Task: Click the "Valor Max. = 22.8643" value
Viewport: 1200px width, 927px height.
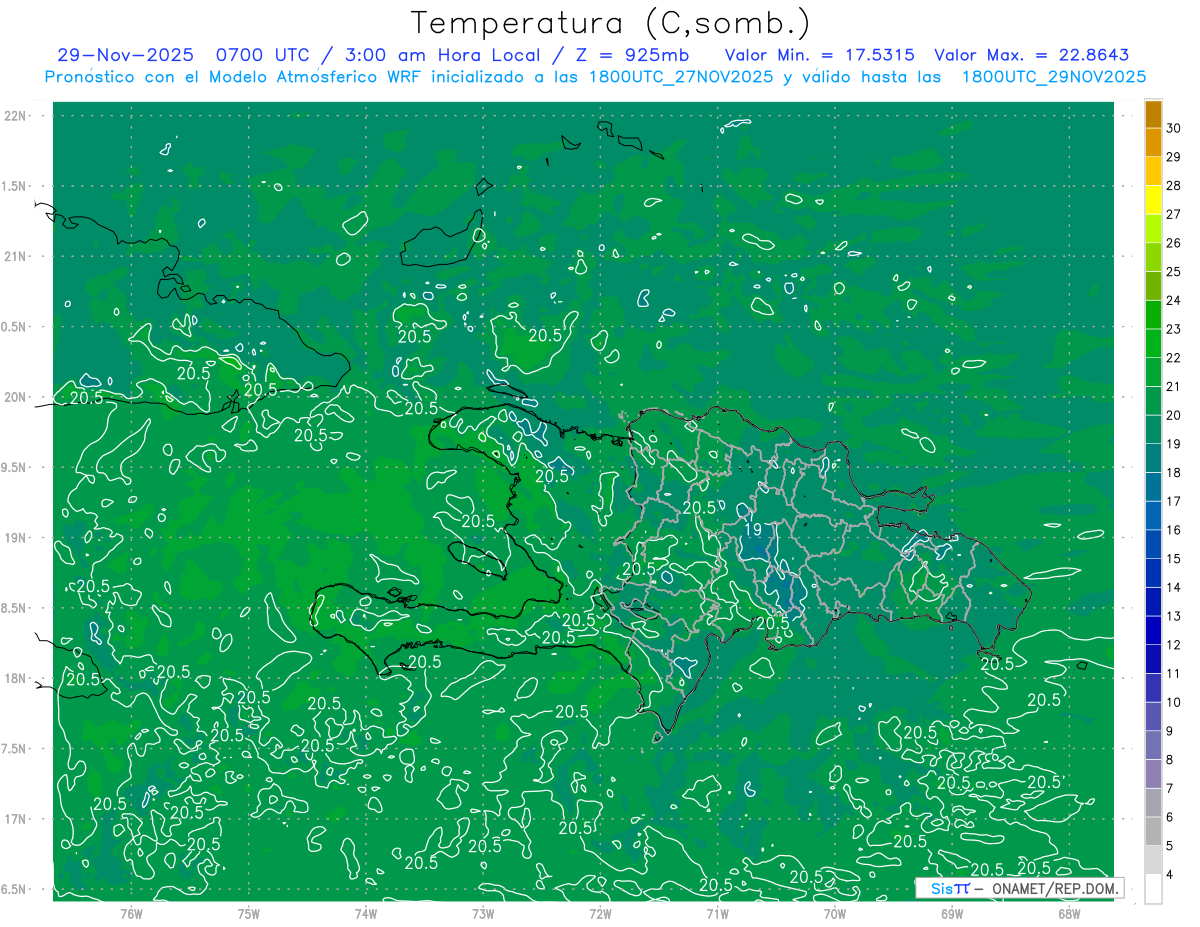Action: pyautogui.click(x=1032, y=55)
